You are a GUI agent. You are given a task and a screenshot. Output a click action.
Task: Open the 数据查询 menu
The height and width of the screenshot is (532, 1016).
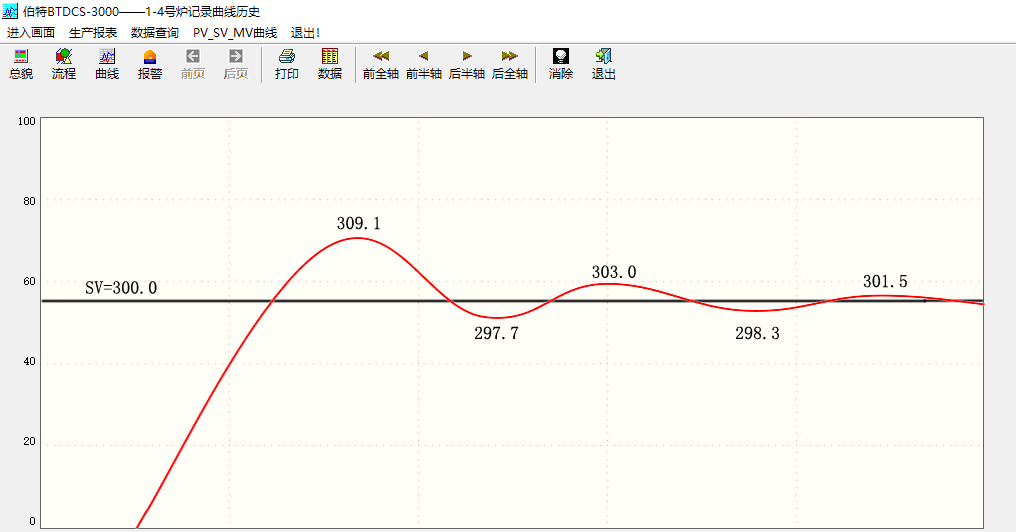click(x=155, y=33)
